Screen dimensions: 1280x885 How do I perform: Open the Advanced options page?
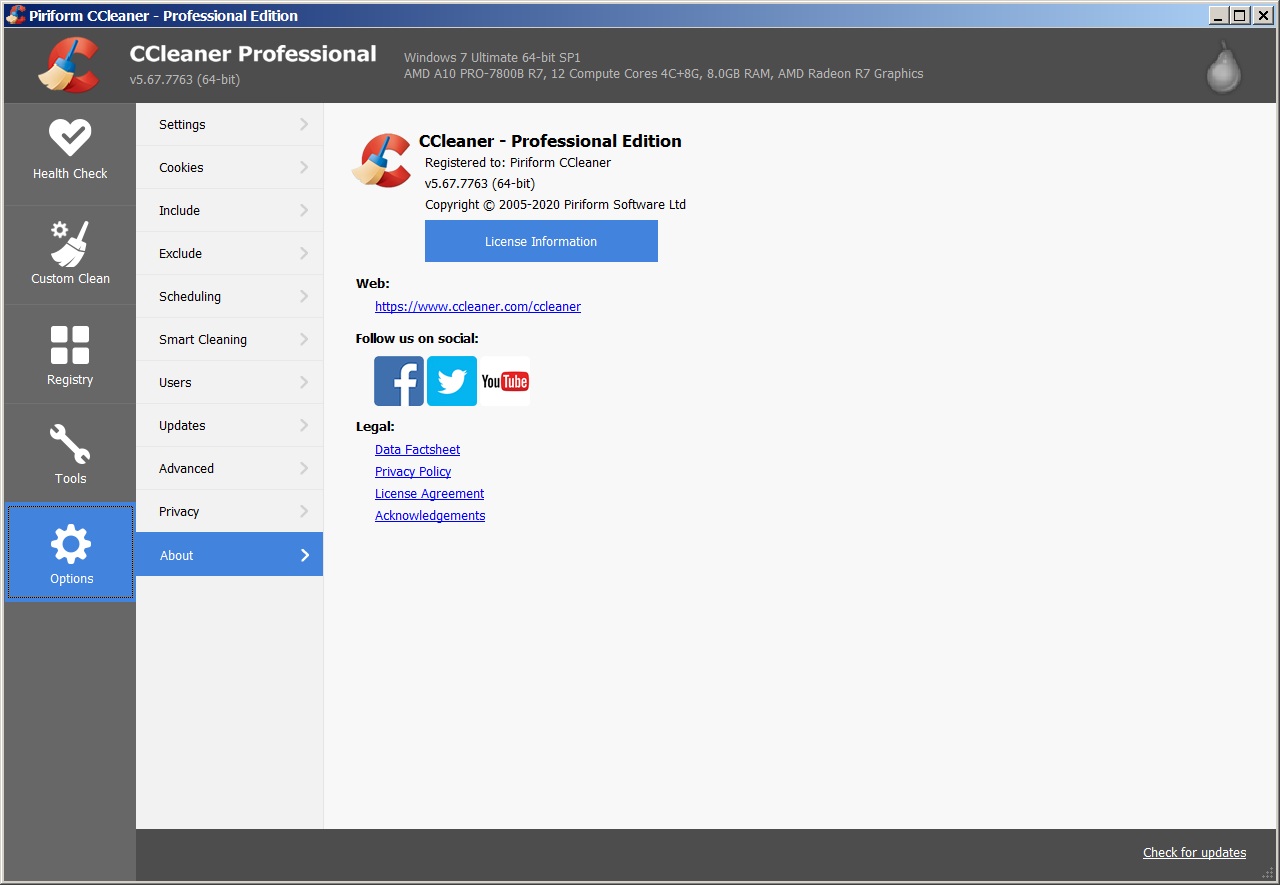229,468
